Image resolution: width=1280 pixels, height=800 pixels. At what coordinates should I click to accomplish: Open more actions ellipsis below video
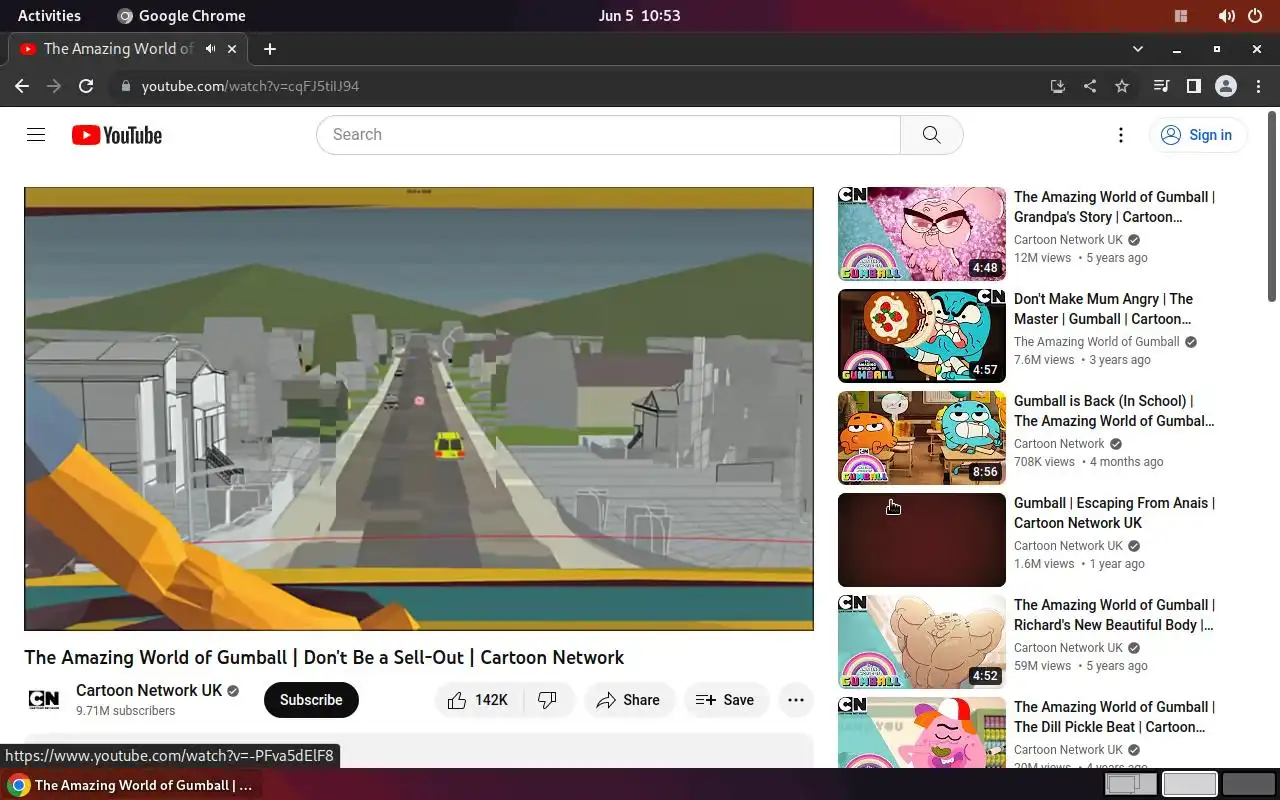coord(796,700)
